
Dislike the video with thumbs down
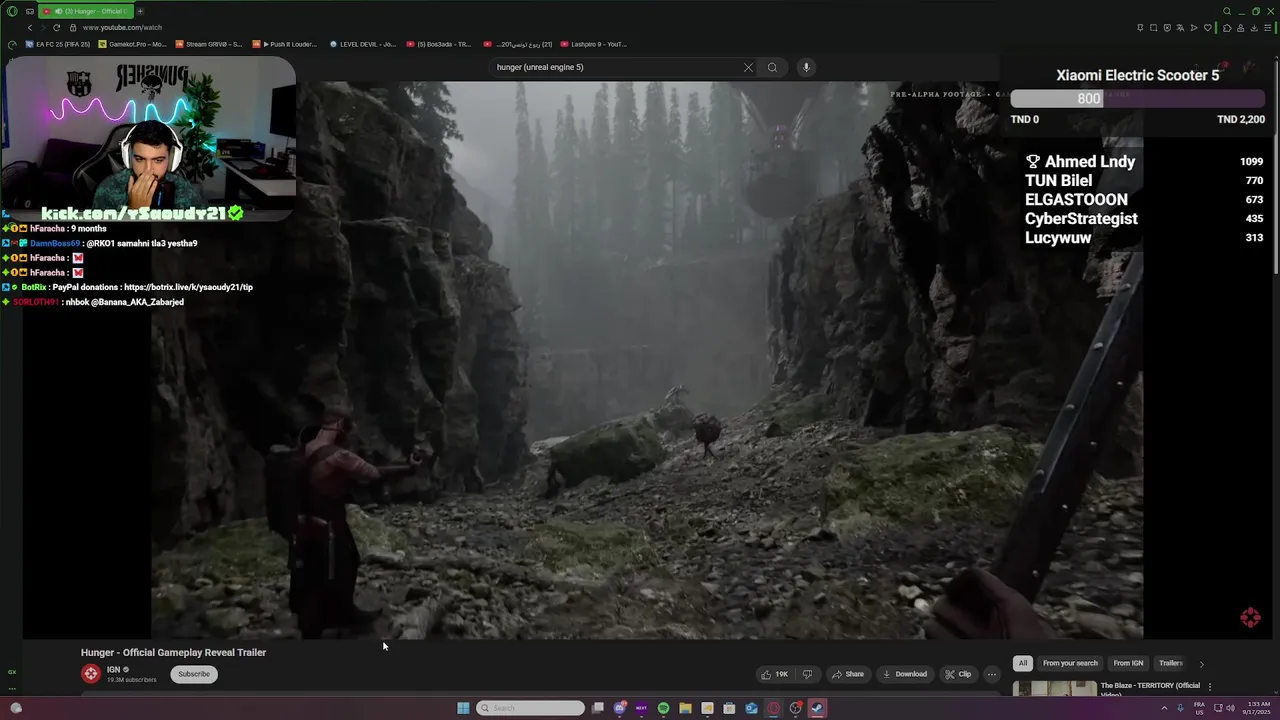807,674
